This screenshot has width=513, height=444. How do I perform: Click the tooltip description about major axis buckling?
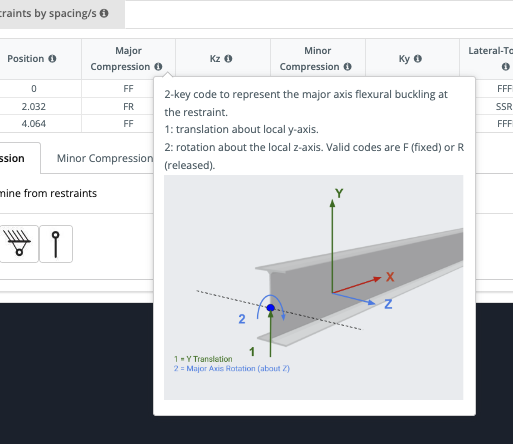click(x=306, y=103)
